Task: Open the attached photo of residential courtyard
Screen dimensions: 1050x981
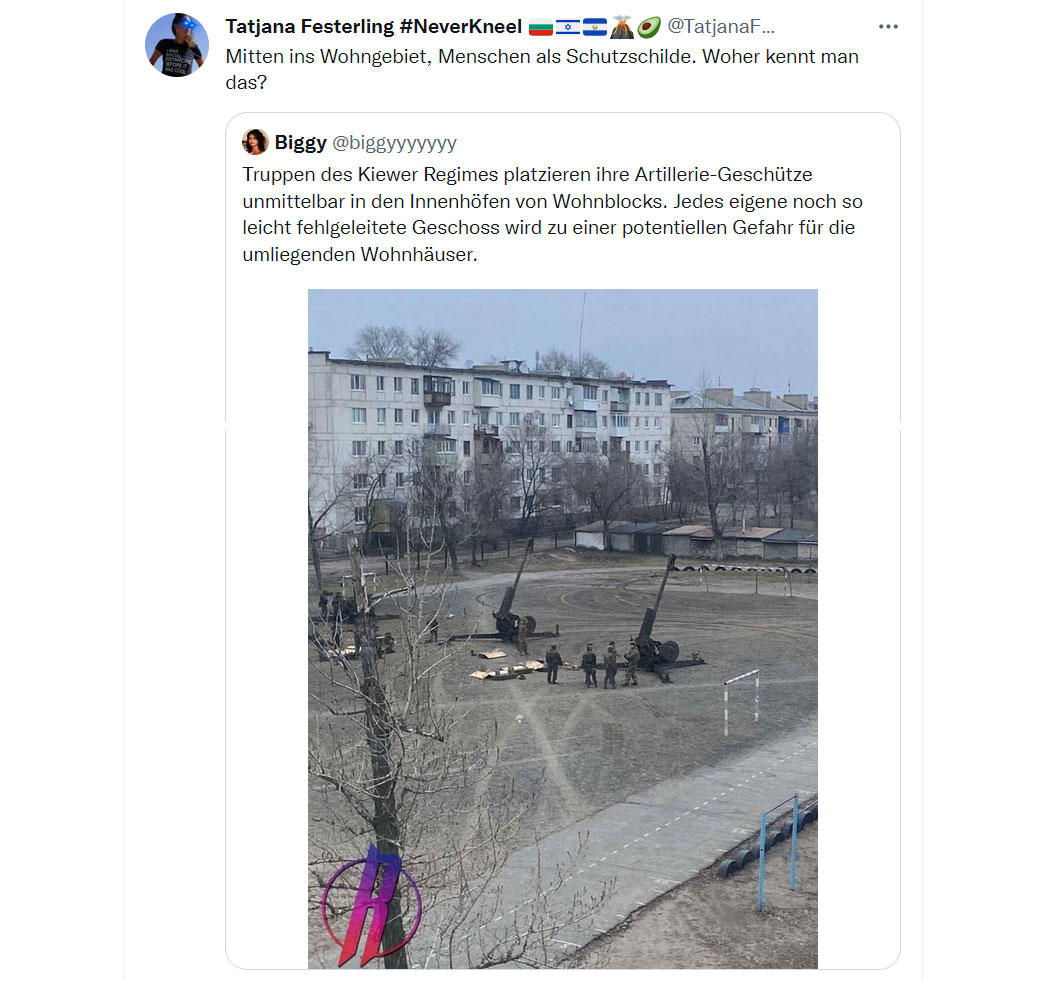Action: coord(562,629)
